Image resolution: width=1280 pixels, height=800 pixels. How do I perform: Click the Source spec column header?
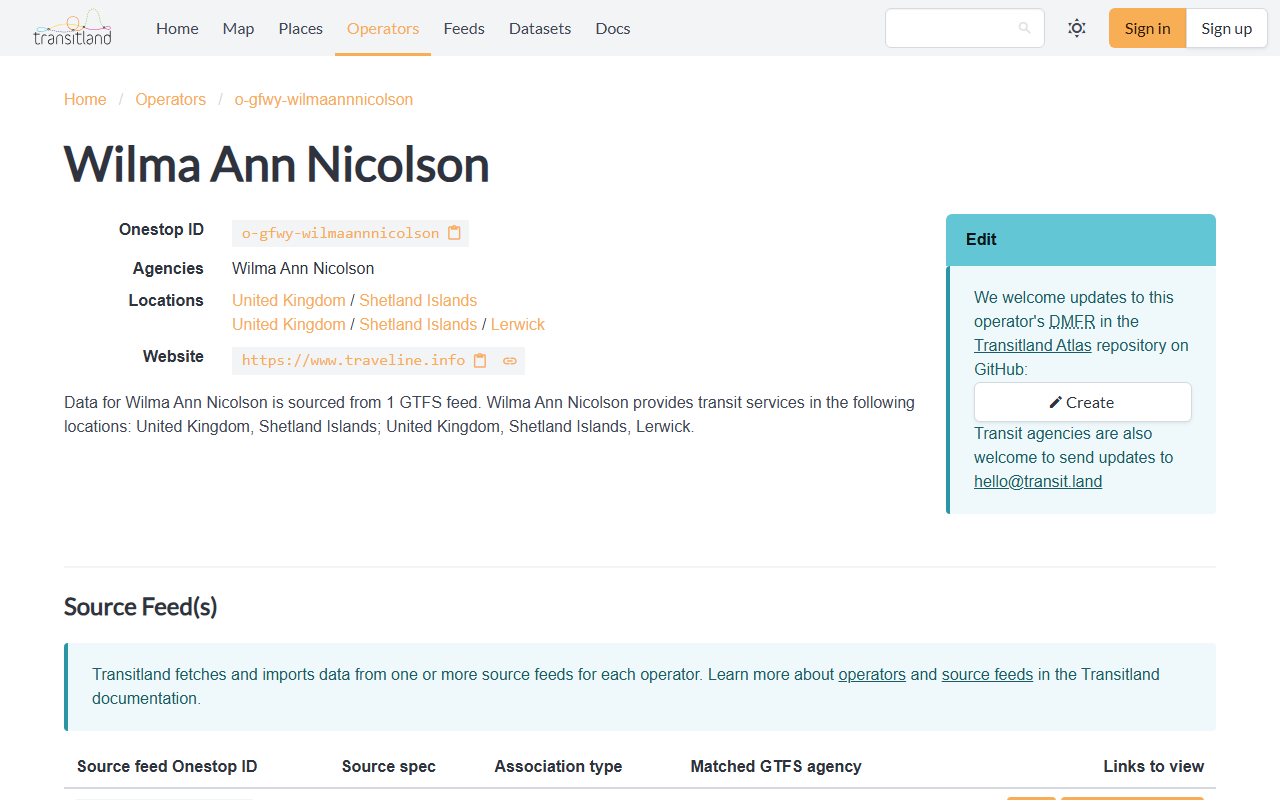tap(389, 766)
